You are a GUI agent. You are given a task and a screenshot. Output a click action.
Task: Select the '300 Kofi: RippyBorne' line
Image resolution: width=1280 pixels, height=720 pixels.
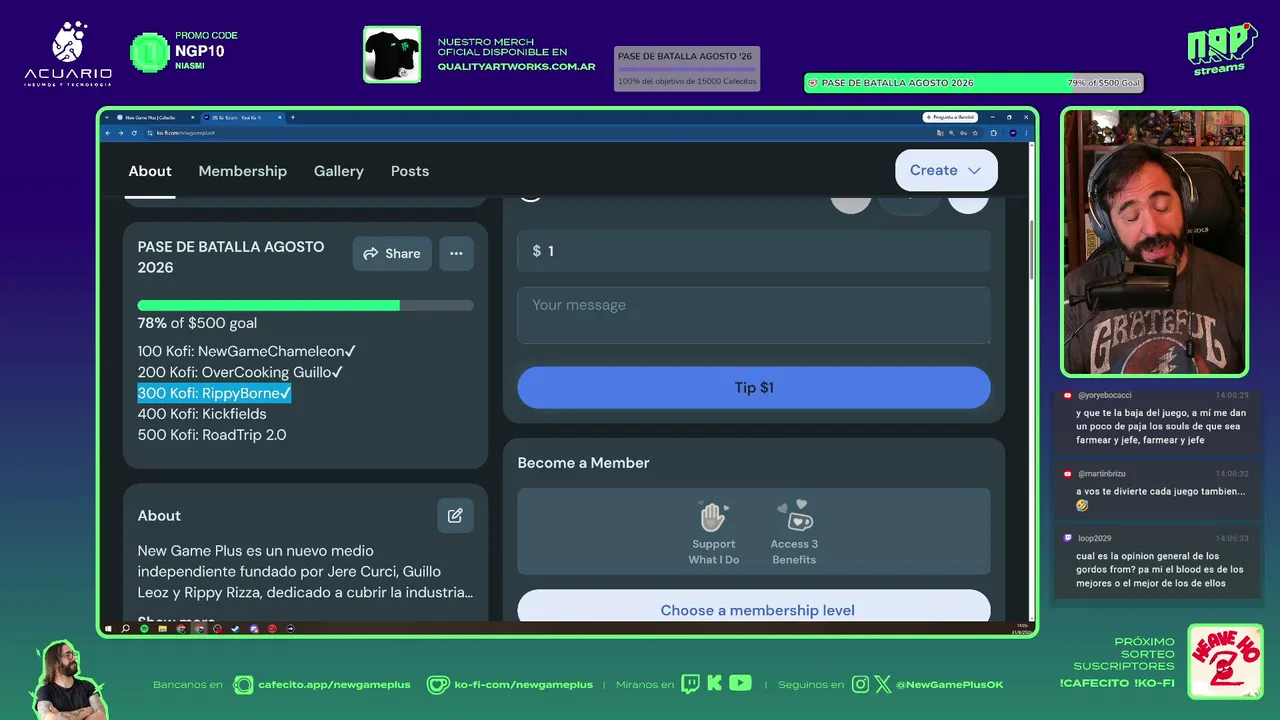pos(214,393)
